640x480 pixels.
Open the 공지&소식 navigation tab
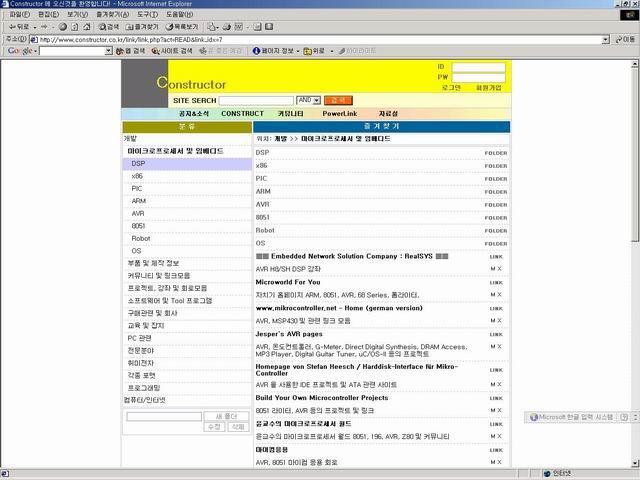194,113
